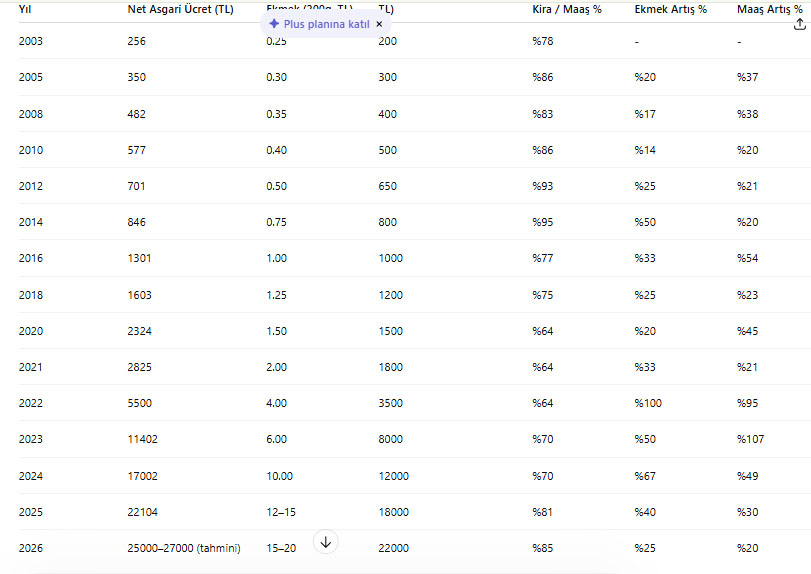
Task: Click the sparkle icon in the Plus banner
Action: pos(274,23)
